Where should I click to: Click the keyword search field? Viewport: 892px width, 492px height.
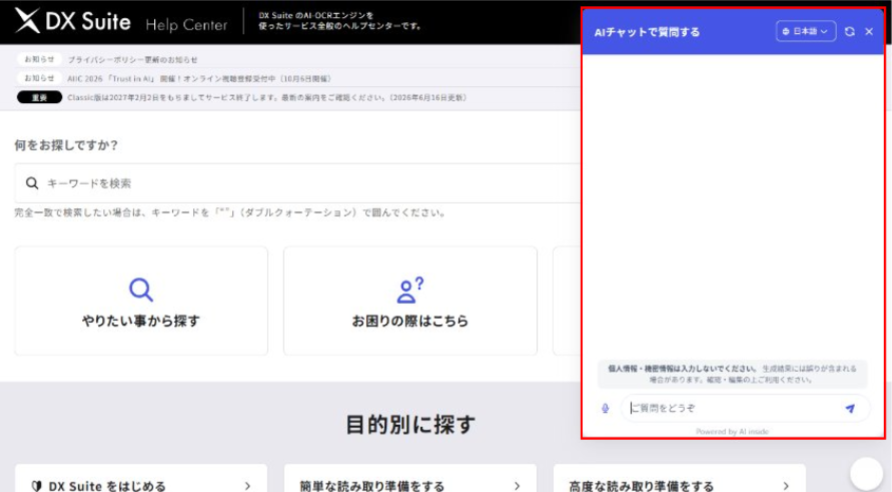pos(298,183)
